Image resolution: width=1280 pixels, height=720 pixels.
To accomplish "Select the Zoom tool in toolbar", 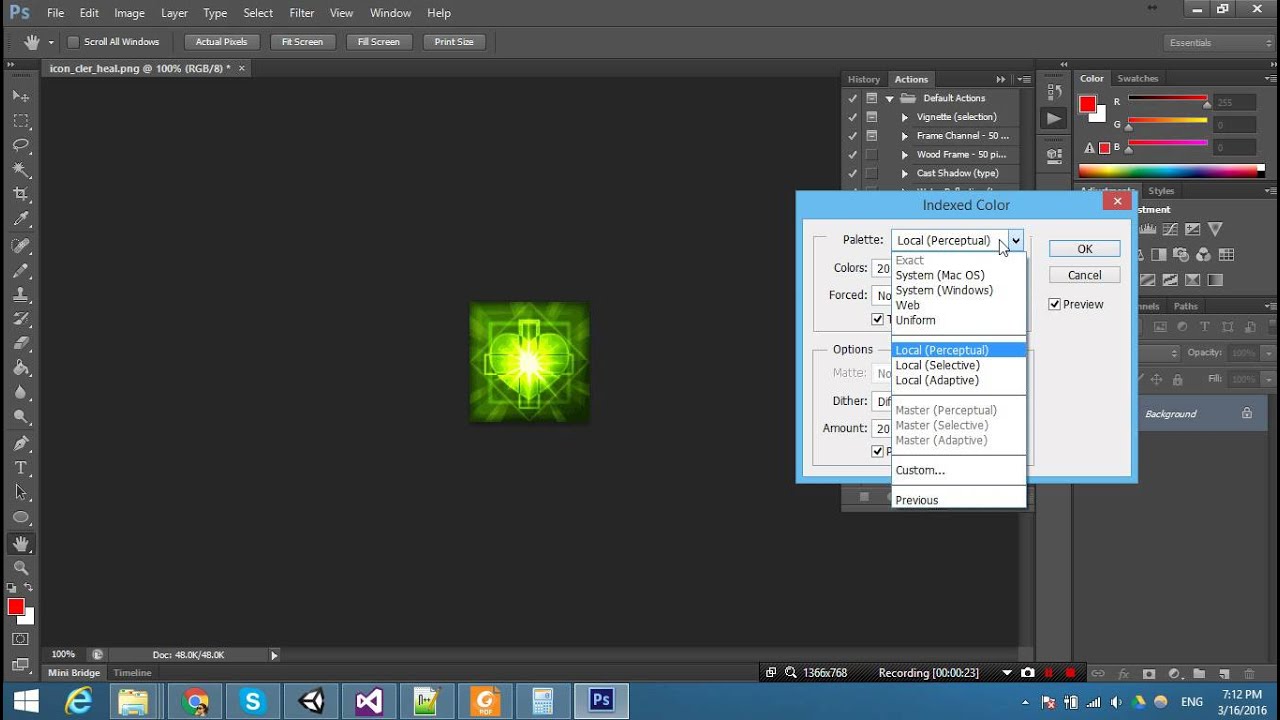I will click(20, 567).
